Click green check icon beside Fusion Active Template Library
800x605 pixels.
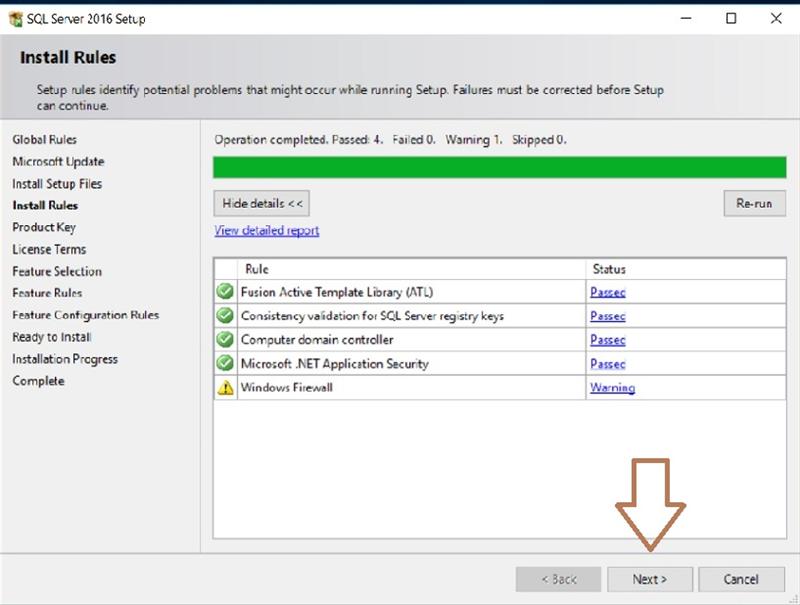coord(225,292)
